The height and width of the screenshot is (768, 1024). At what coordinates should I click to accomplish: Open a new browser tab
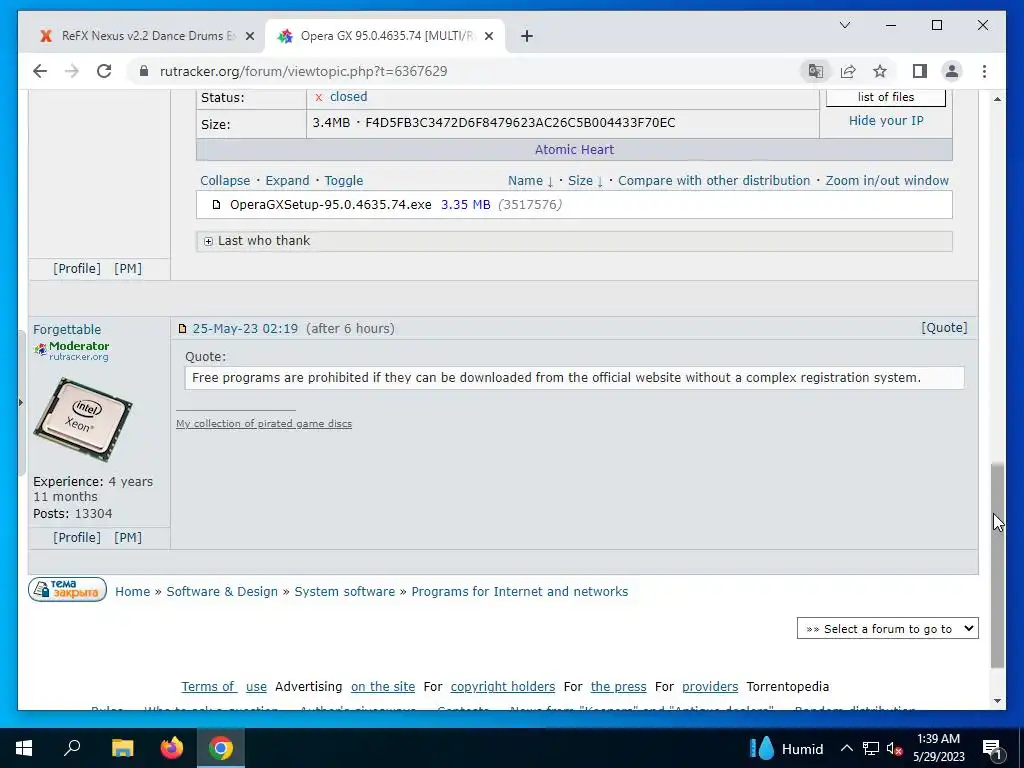(x=527, y=36)
